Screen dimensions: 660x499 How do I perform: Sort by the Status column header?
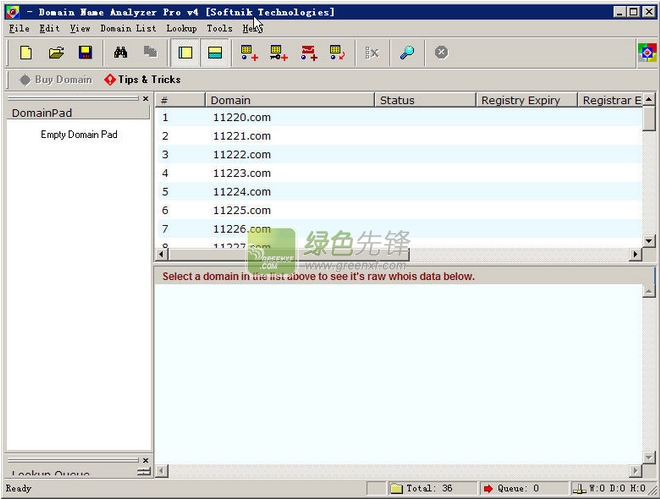[425, 100]
